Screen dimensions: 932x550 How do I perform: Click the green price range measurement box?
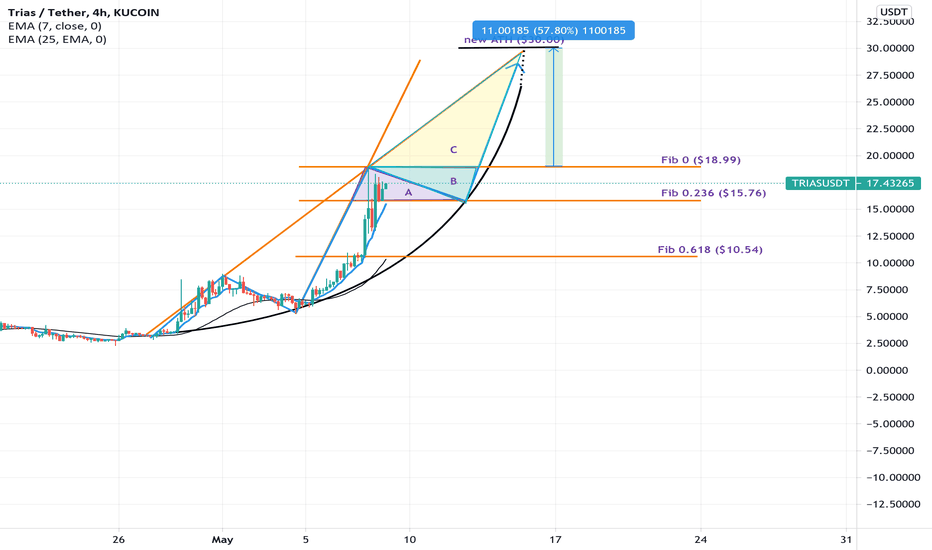[554, 107]
